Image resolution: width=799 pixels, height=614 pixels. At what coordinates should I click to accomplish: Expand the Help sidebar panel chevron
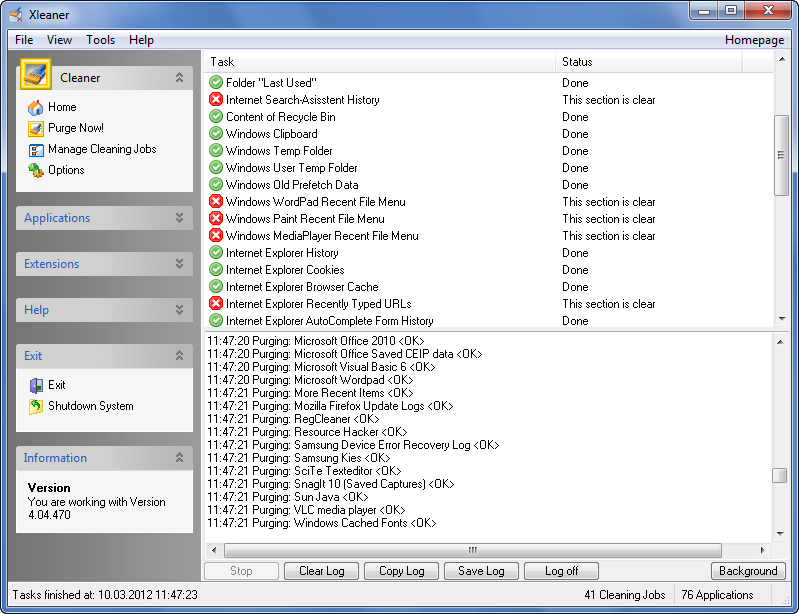[x=179, y=310]
